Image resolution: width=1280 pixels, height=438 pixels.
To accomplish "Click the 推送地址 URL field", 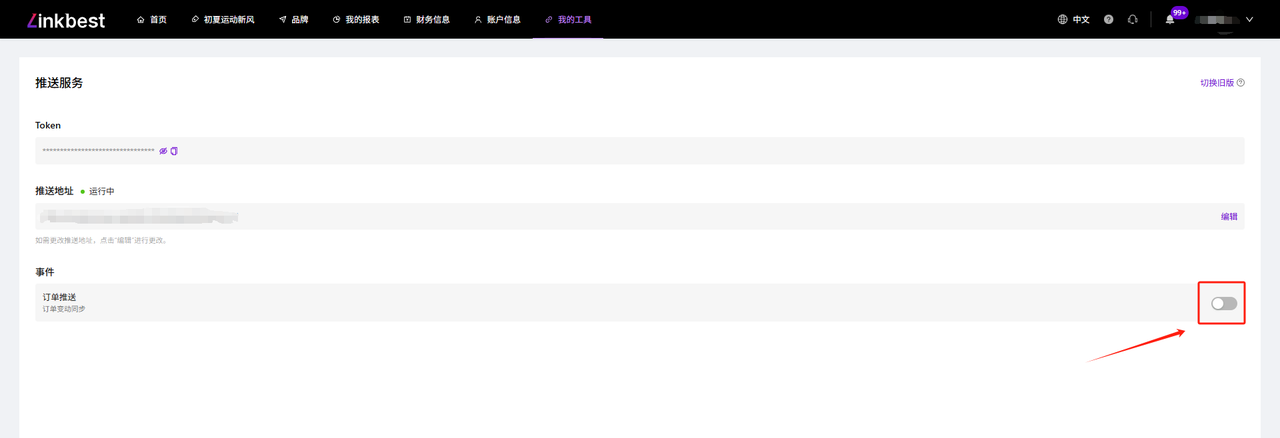I will 600,217.
